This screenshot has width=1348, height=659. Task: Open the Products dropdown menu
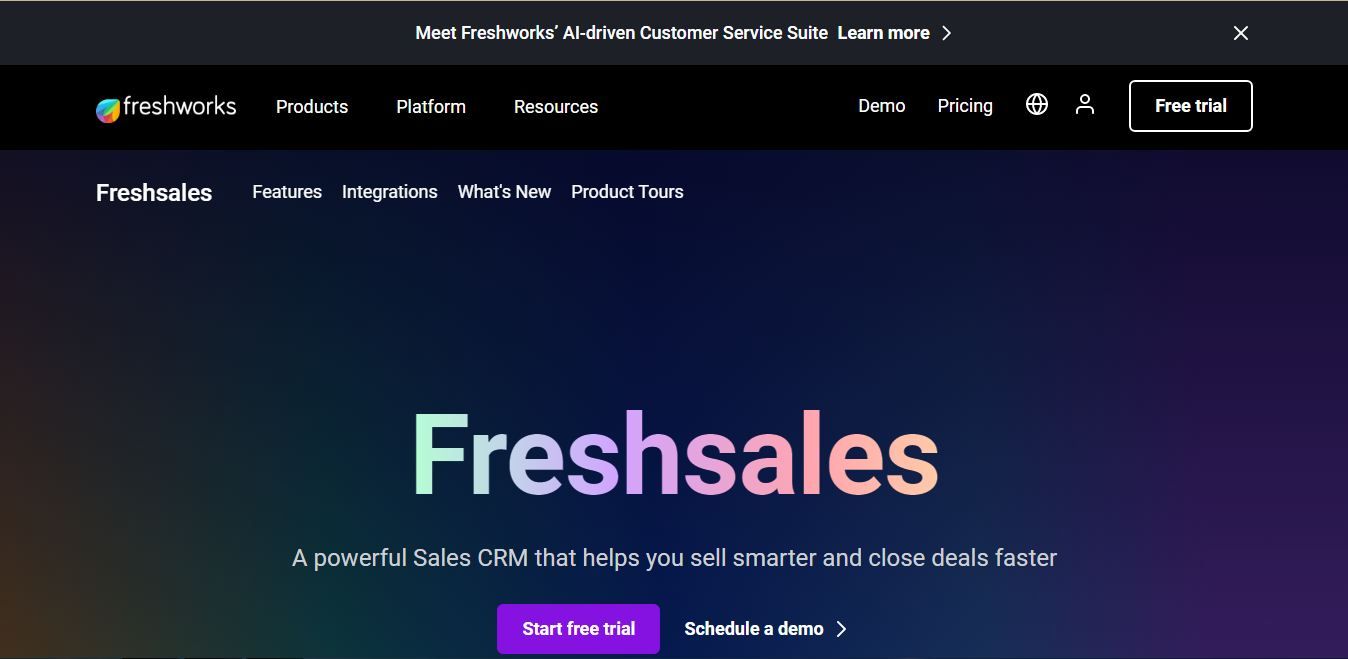pyautogui.click(x=311, y=106)
